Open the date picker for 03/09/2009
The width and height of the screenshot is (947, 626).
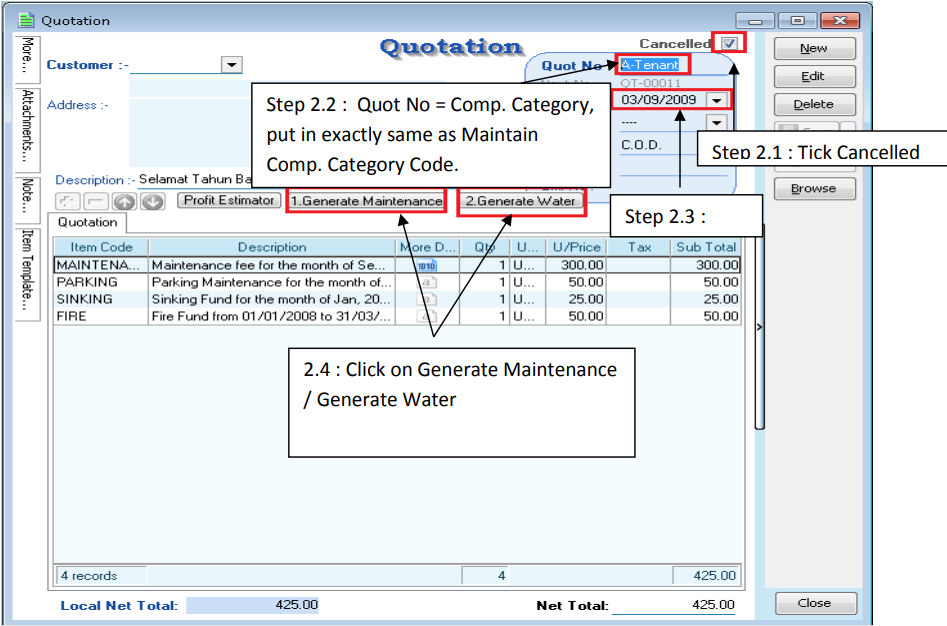pos(717,100)
